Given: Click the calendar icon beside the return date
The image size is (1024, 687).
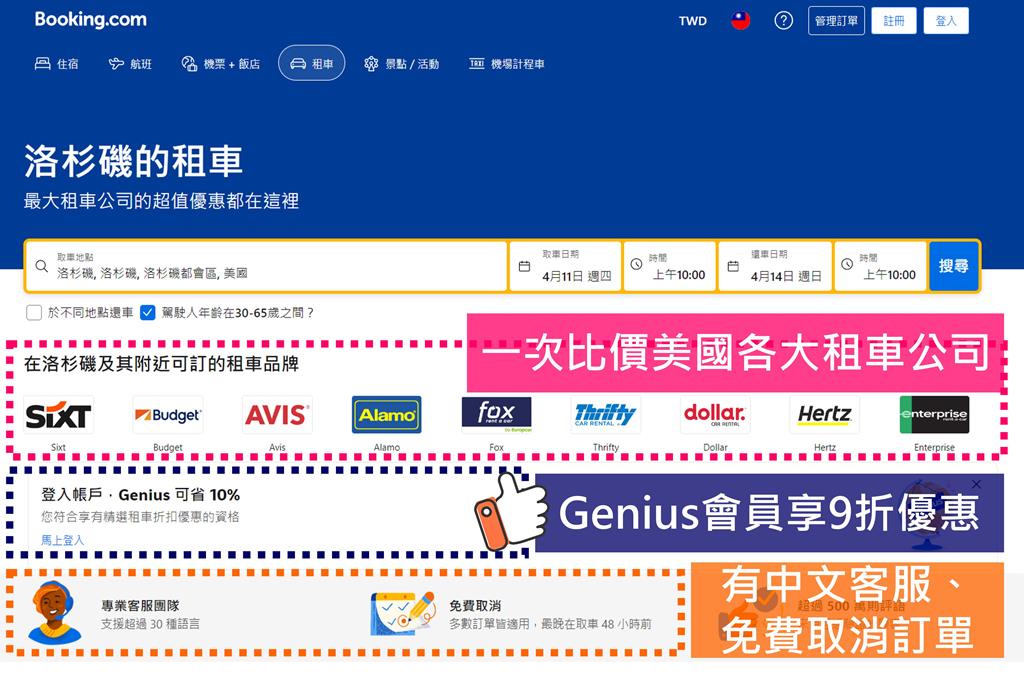Looking at the screenshot, I should 733,266.
